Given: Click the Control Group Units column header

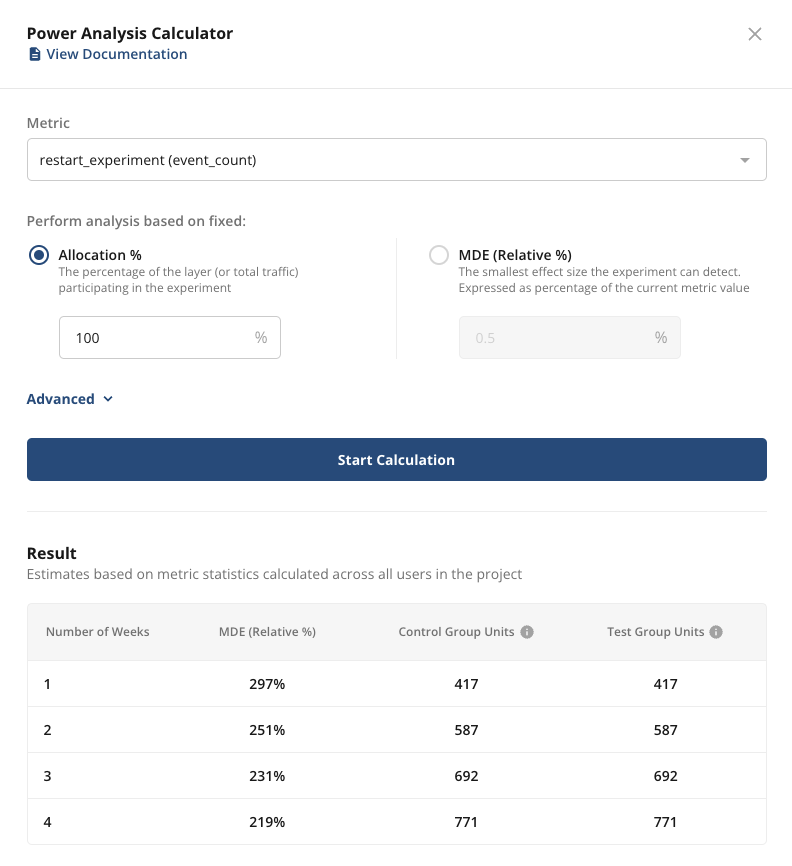Looking at the screenshot, I should [x=457, y=632].
